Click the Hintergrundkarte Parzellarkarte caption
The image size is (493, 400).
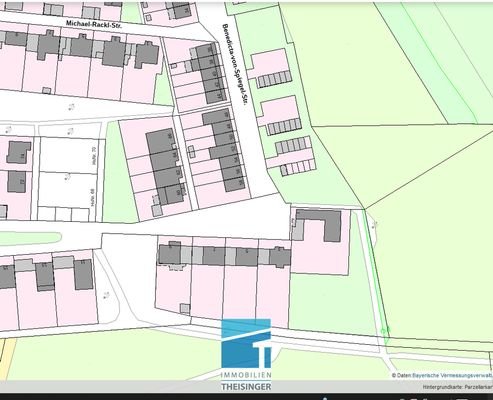[x=458, y=387]
